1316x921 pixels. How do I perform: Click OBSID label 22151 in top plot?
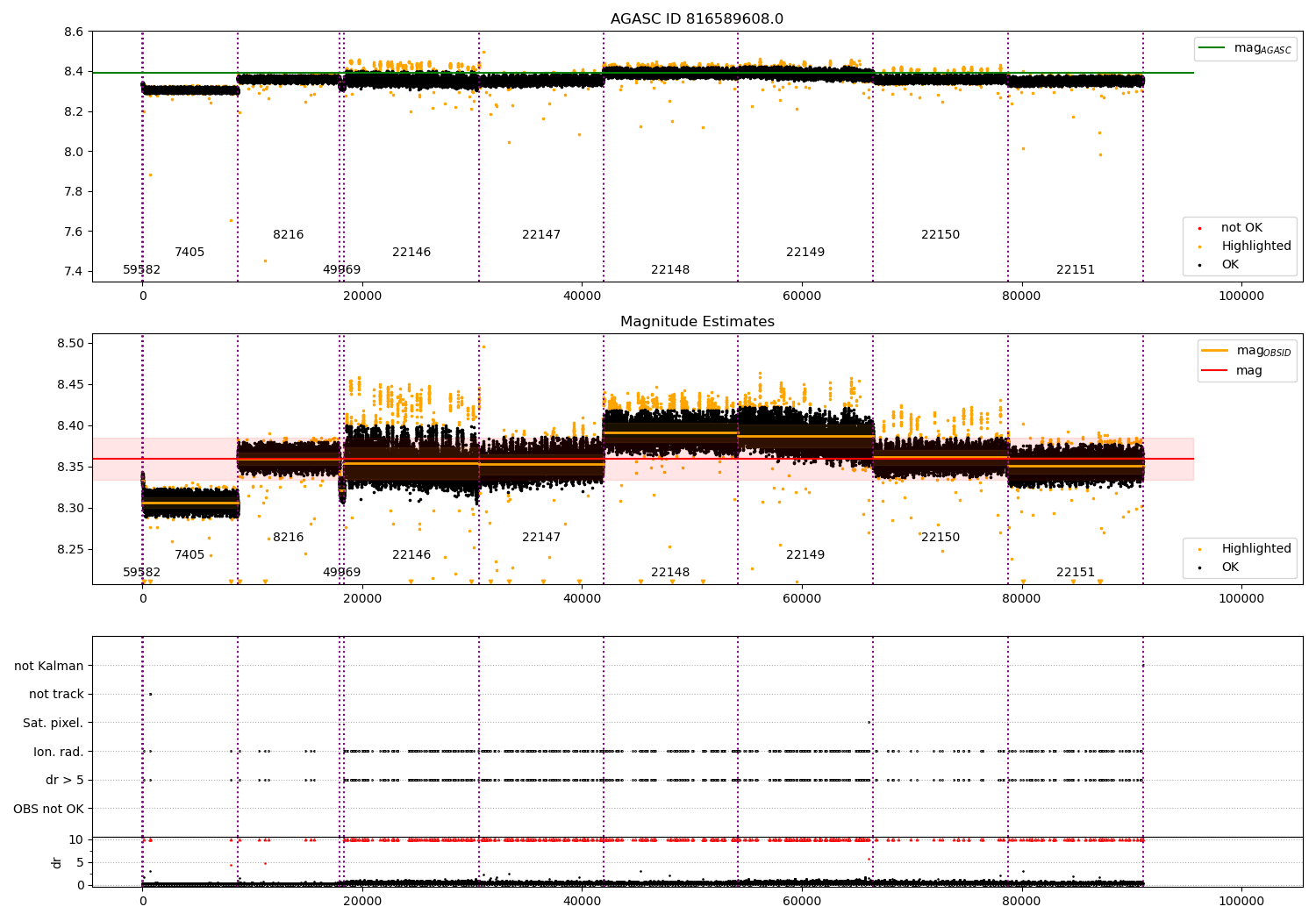(x=1076, y=270)
